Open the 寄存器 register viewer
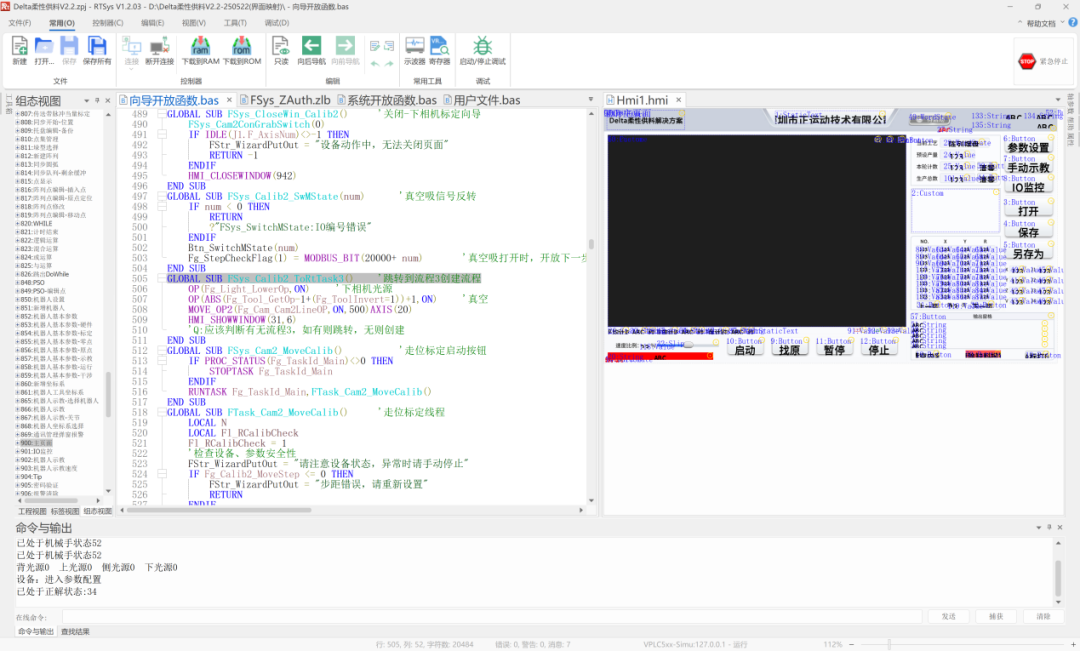This screenshot has height=651, width=1080. coord(439,51)
